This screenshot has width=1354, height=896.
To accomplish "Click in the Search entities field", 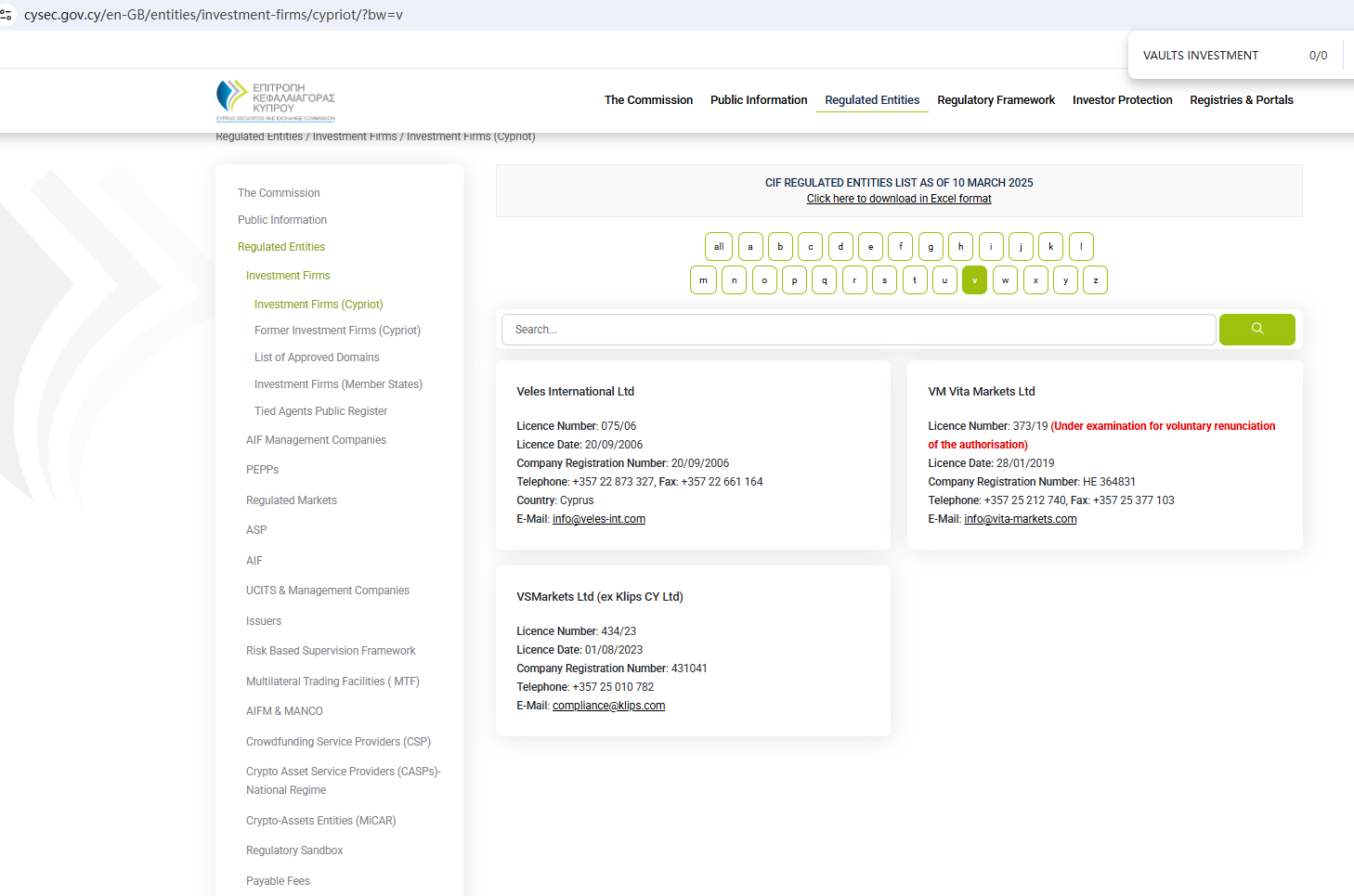I will point(858,330).
